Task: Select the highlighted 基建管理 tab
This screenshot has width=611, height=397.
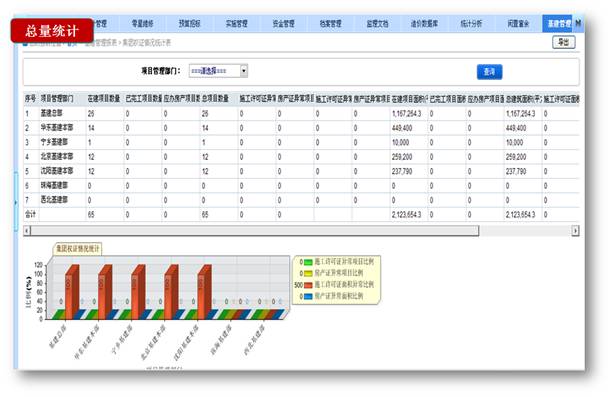Action: 558,23
